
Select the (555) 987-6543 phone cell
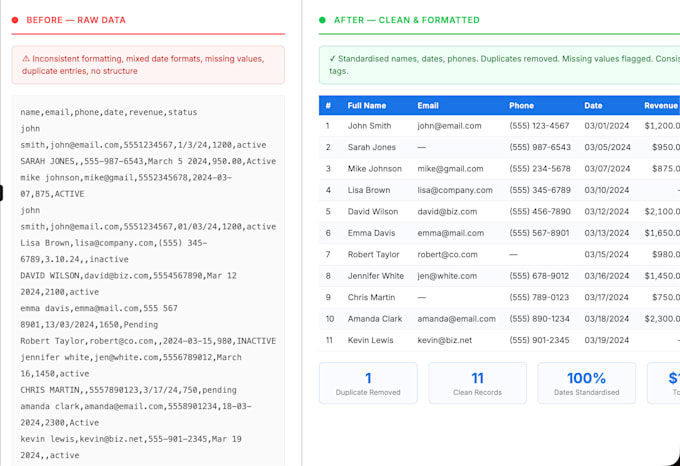pos(540,147)
